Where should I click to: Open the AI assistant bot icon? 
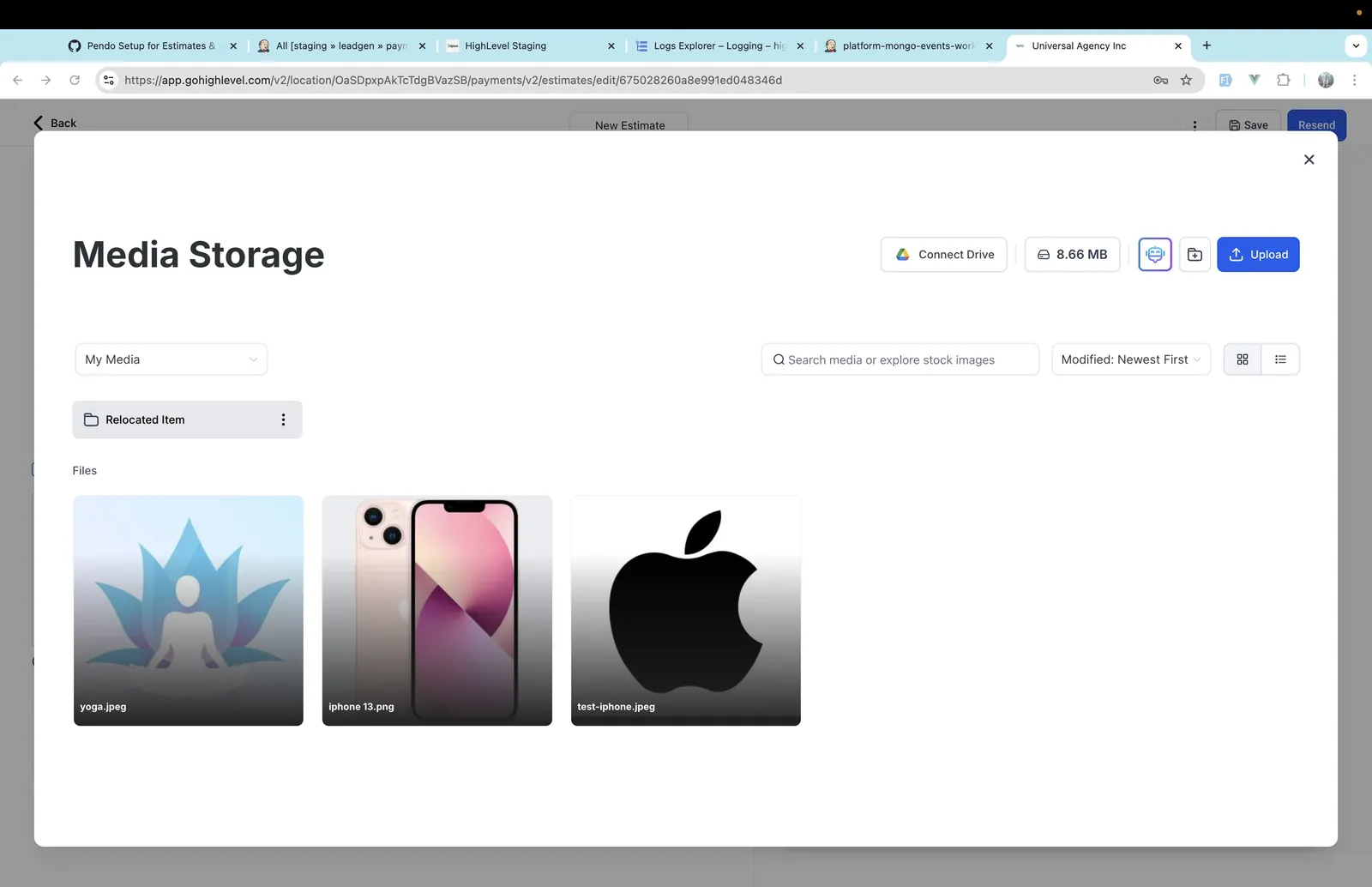tap(1155, 254)
